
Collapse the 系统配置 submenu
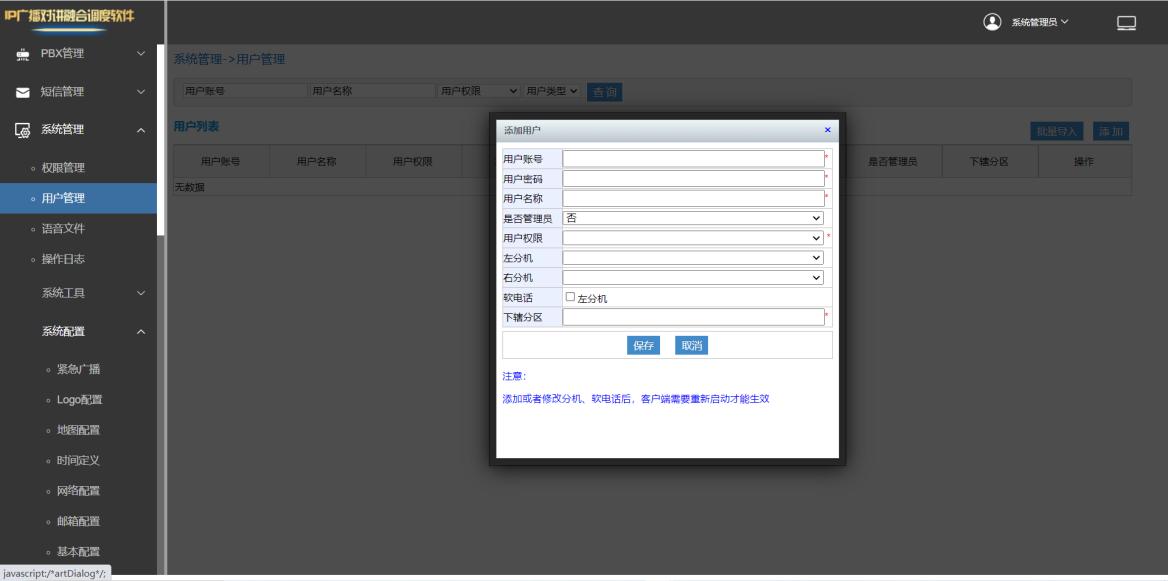point(140,332)
